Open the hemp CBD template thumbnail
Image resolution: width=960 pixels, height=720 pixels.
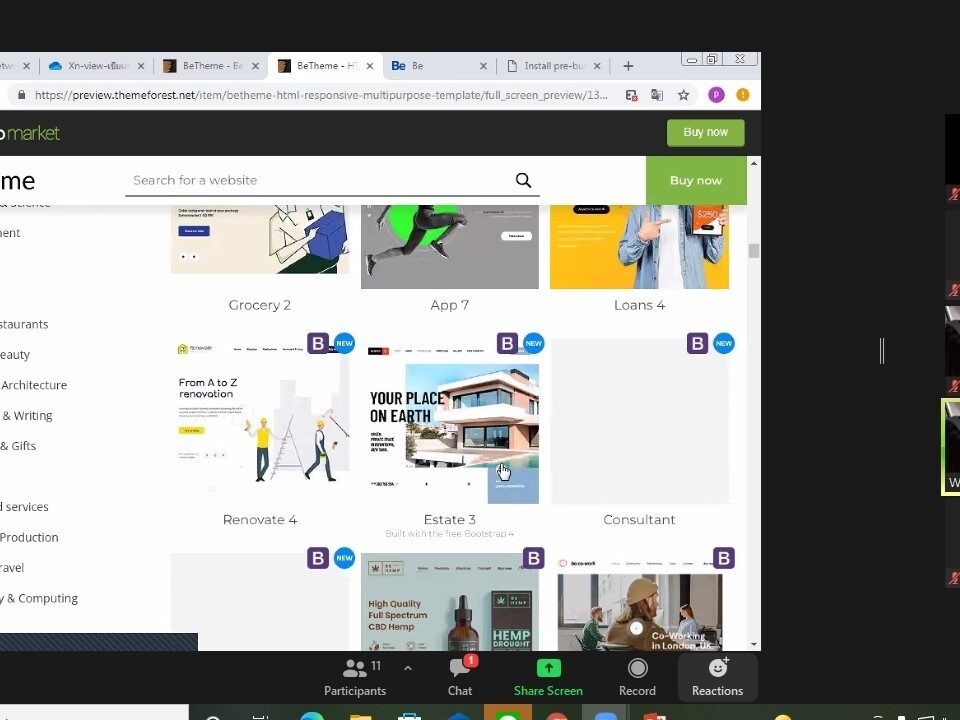pyautogui.click(x=450, y=602)
